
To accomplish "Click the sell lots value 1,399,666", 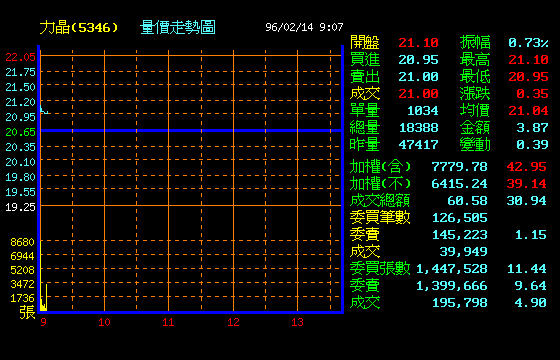I will tap(452, 286).
